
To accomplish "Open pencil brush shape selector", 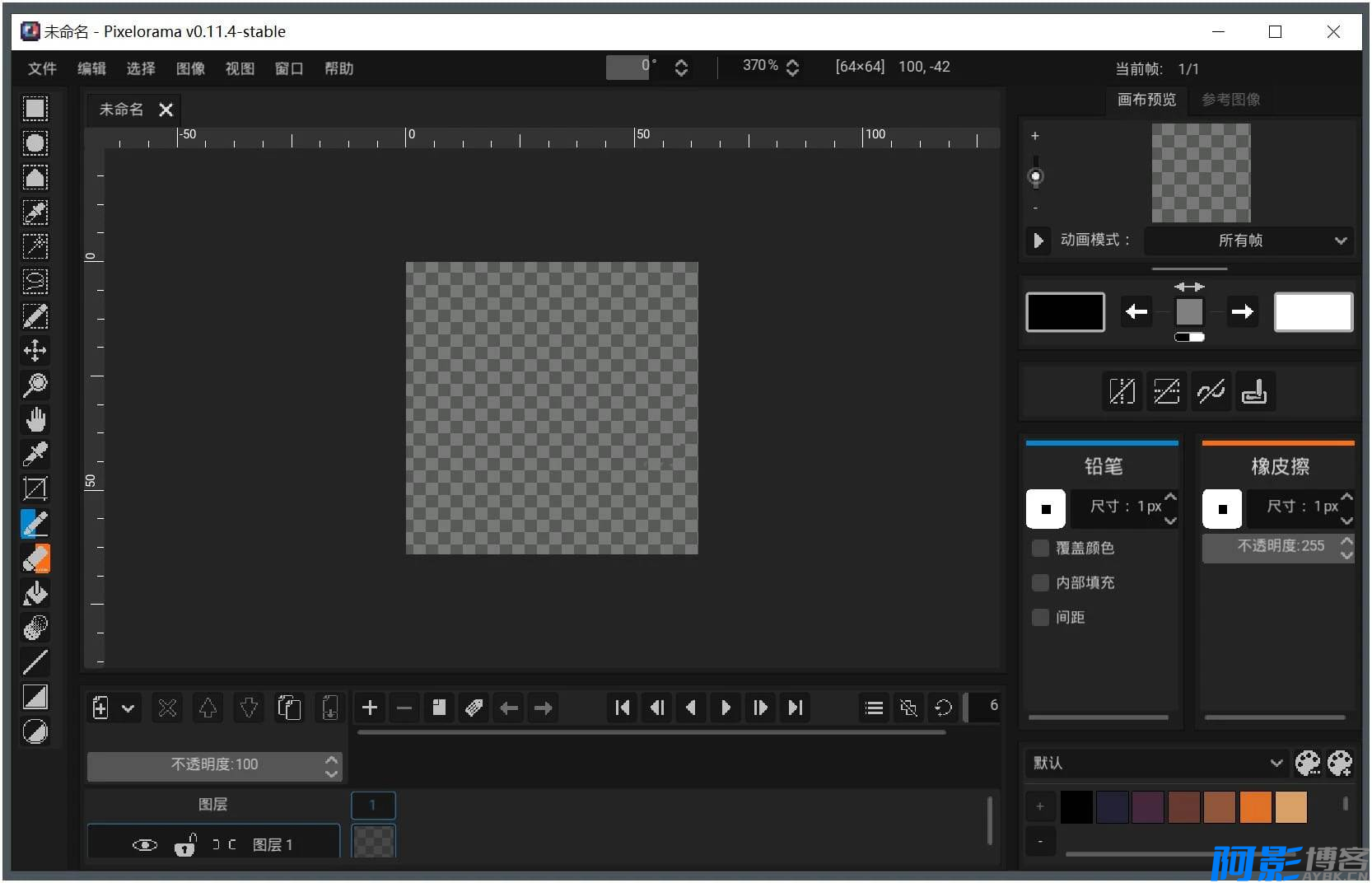I will pos(1046,508).
